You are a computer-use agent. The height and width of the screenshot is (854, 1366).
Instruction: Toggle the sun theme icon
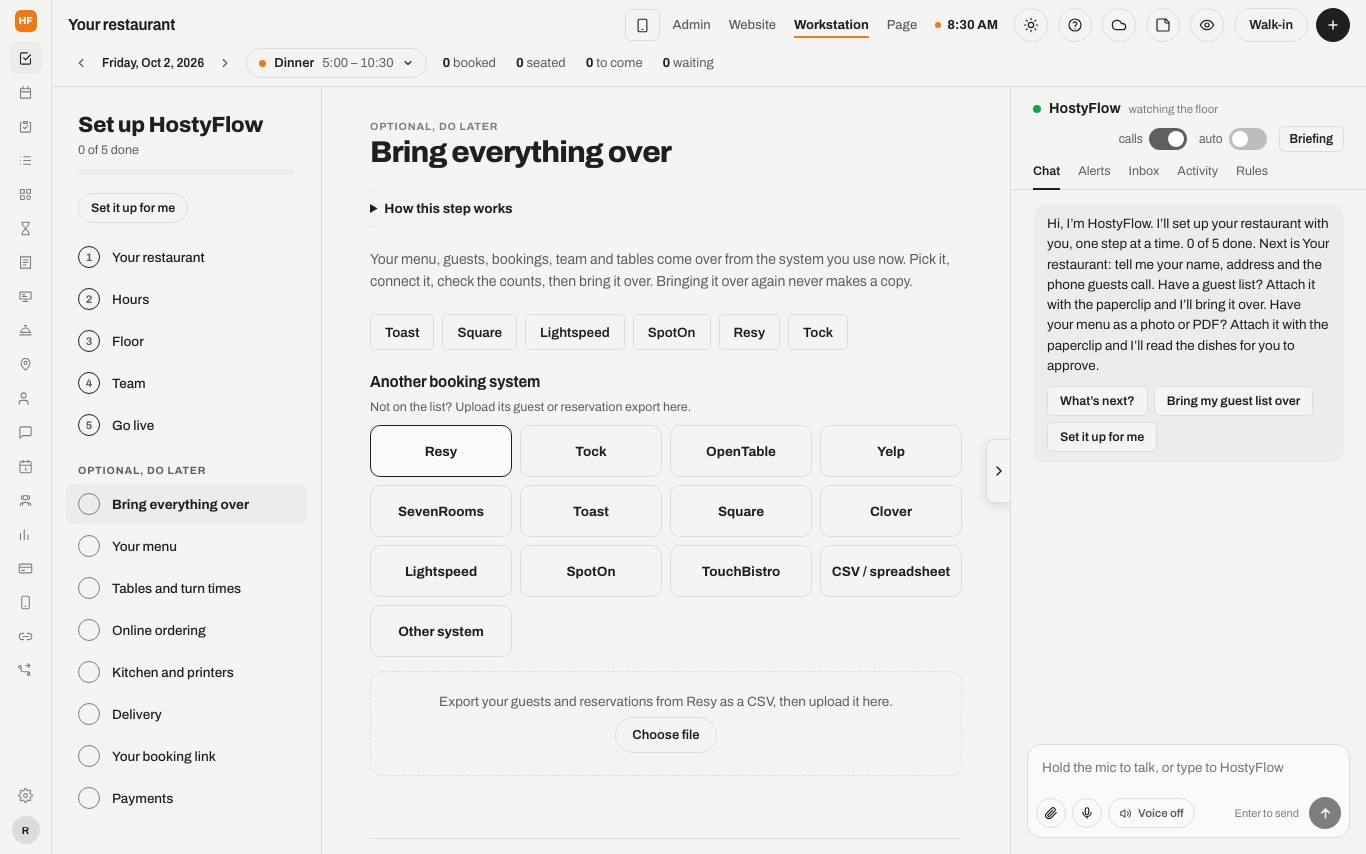(x=1031, y=25)
